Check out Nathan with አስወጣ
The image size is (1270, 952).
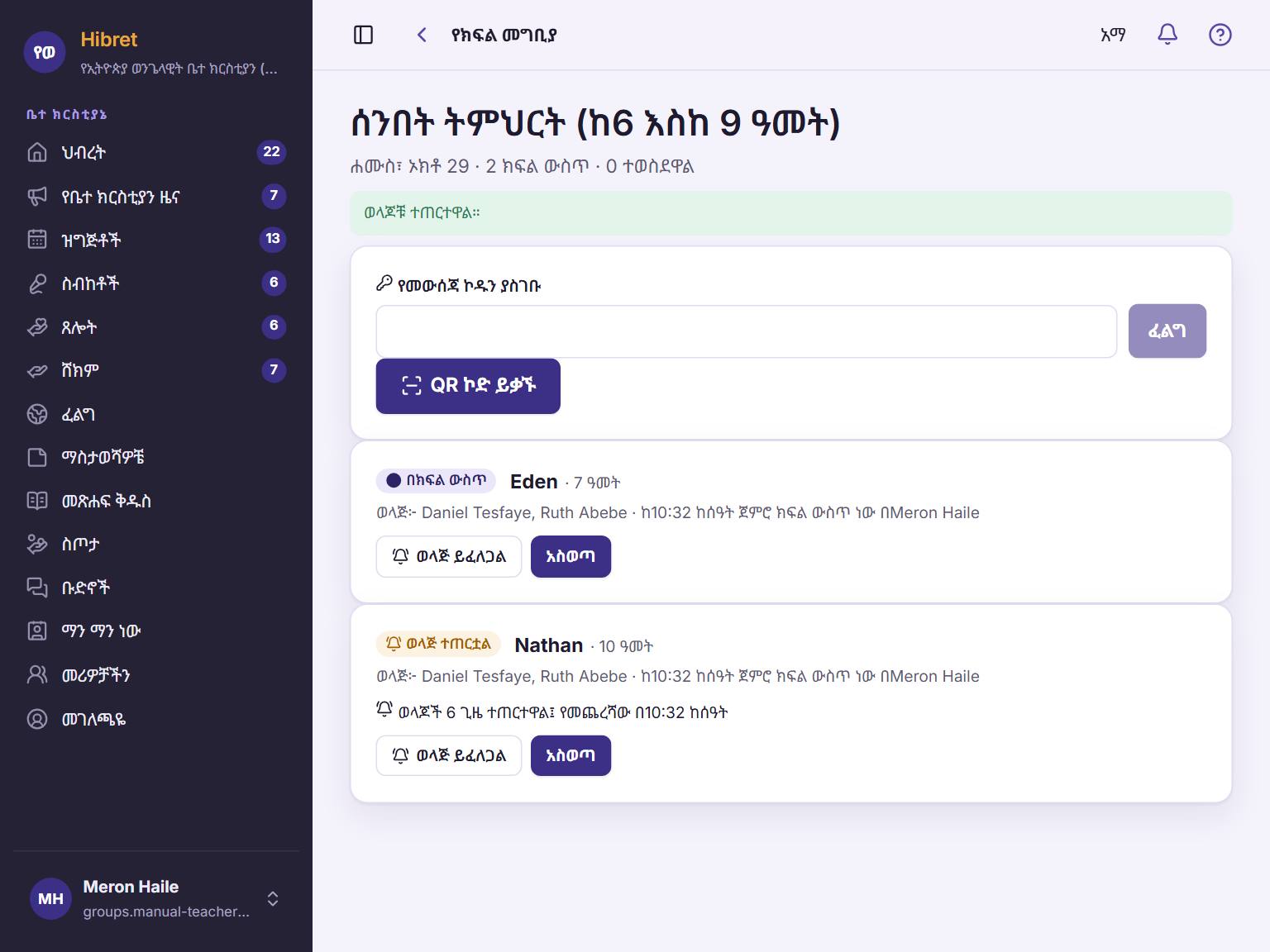[571, 755]
